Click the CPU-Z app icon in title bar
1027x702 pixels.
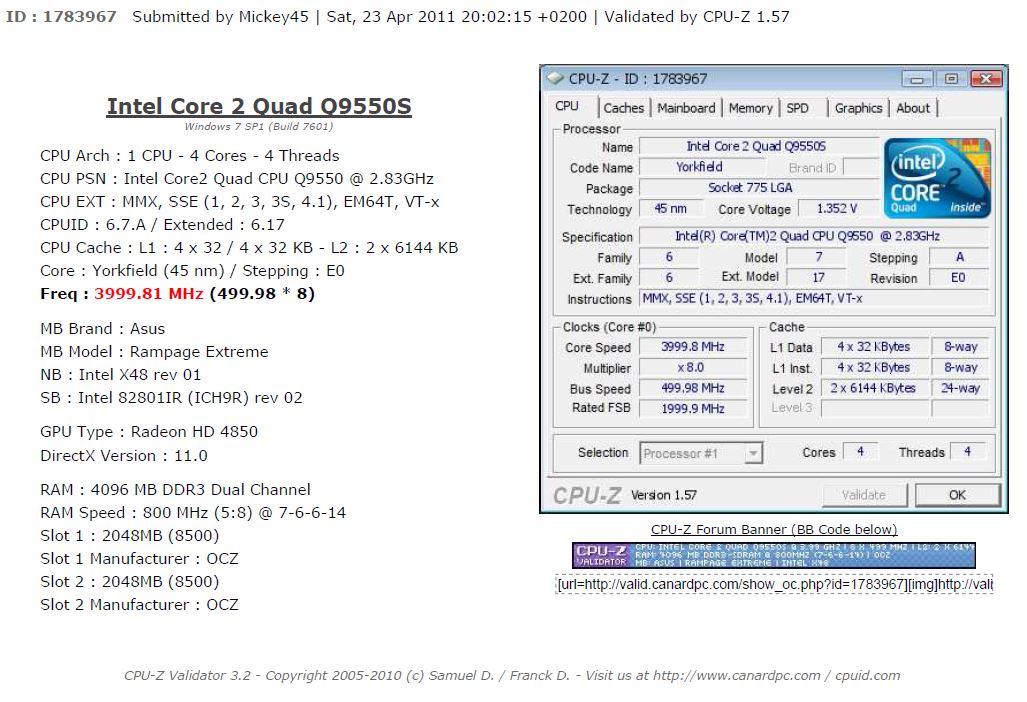[x=555, y=79]
